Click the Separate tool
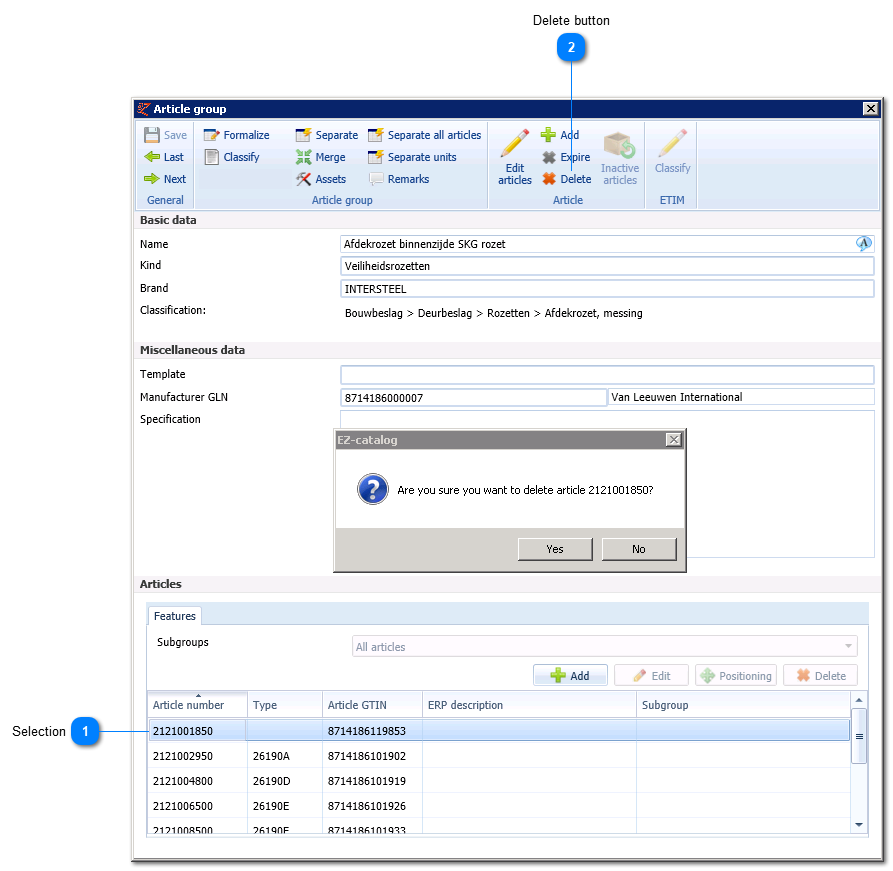Screen dimensions: 893x871 point(326,135)
